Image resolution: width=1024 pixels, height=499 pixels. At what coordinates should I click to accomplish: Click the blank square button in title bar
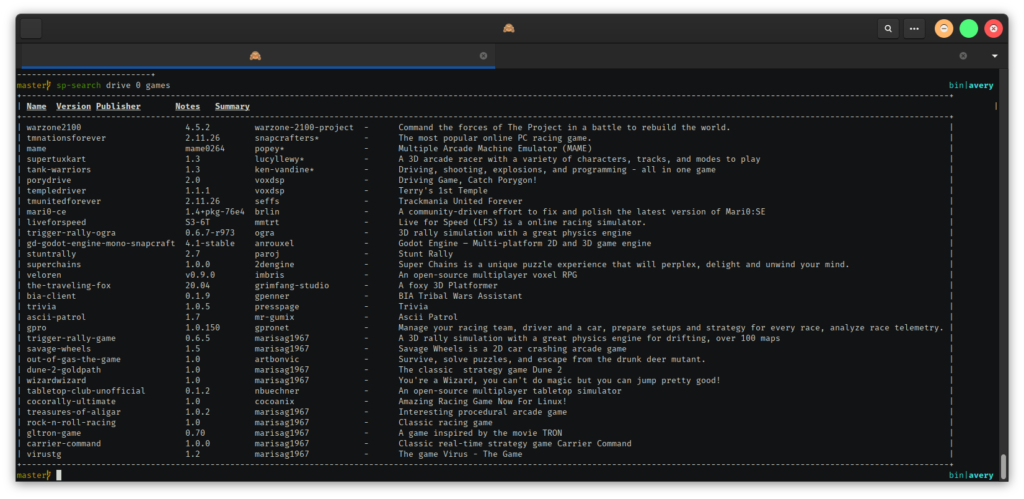pyautogui.click(x=31, y=29)
